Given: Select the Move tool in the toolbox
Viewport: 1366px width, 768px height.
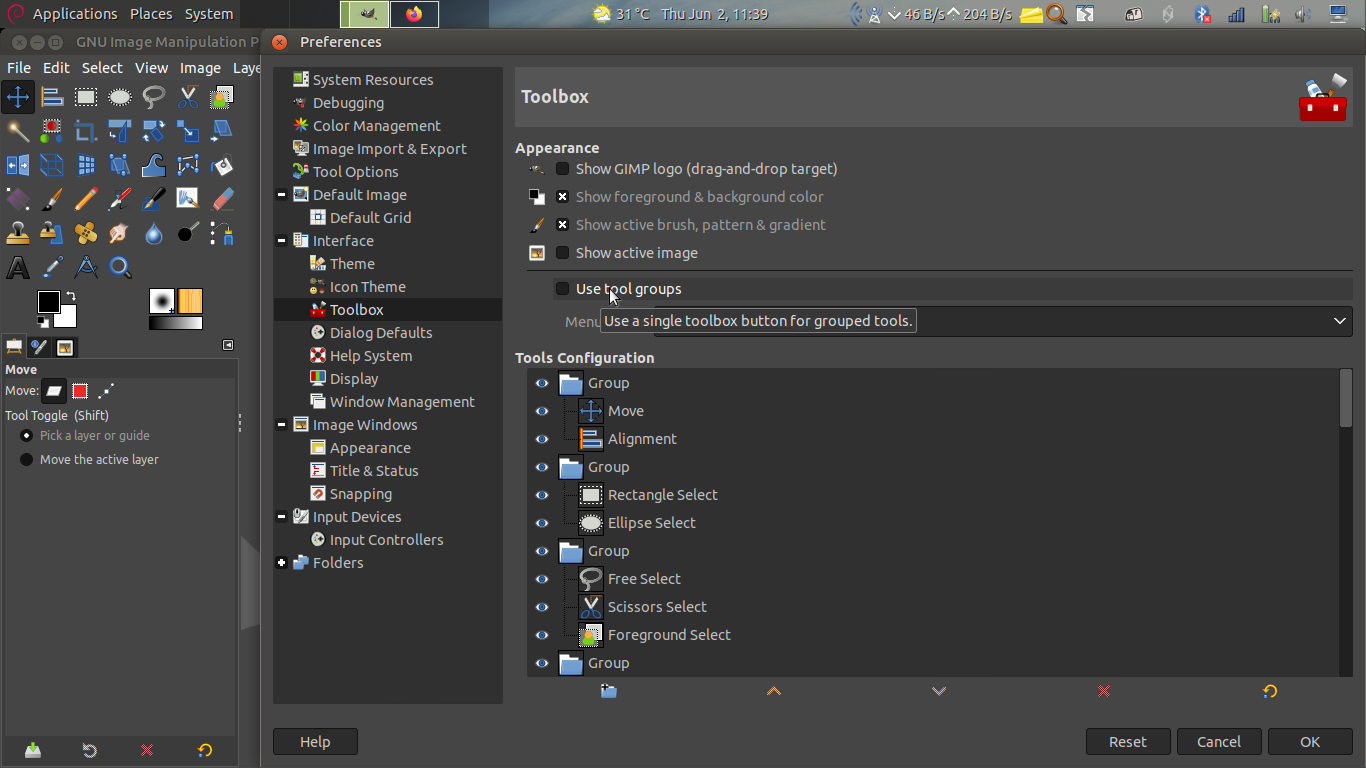Looking at the screenshot, I should tap(18, 97).
